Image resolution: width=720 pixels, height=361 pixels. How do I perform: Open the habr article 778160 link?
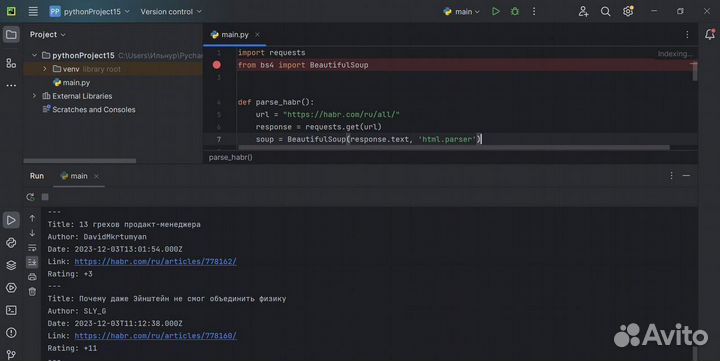(x=156, y=336)
